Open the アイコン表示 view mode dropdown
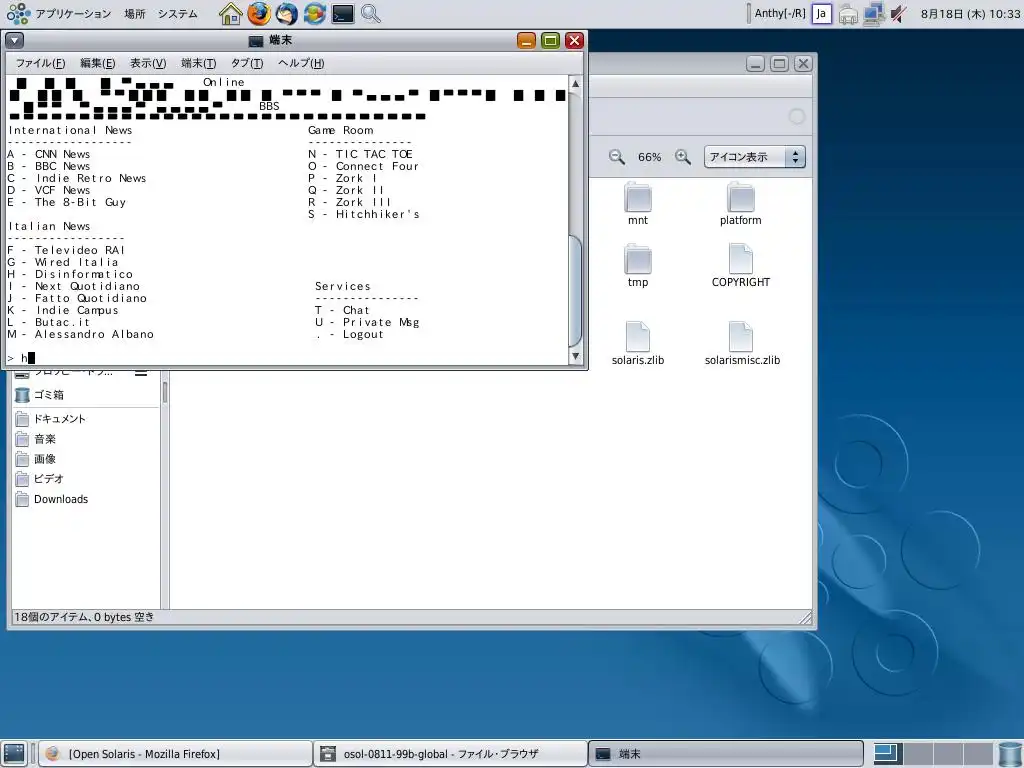The height and width of the screenshot is (768, 1024). 754,157
